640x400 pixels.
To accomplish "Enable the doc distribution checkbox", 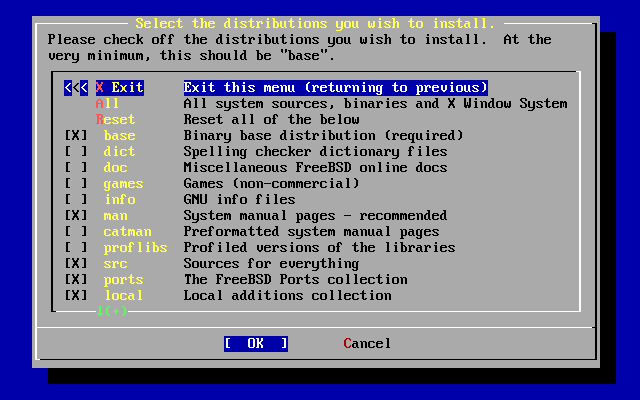I will point(76,167).
